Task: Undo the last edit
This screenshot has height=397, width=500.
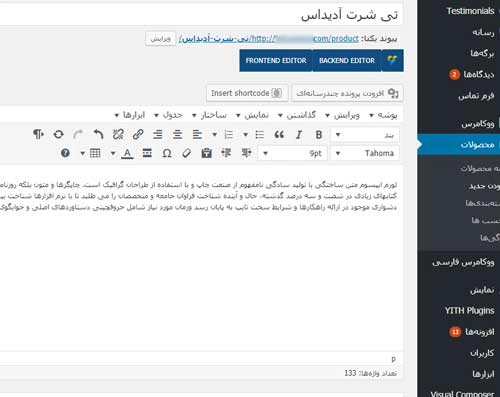Action: click(x=98, y=135)
